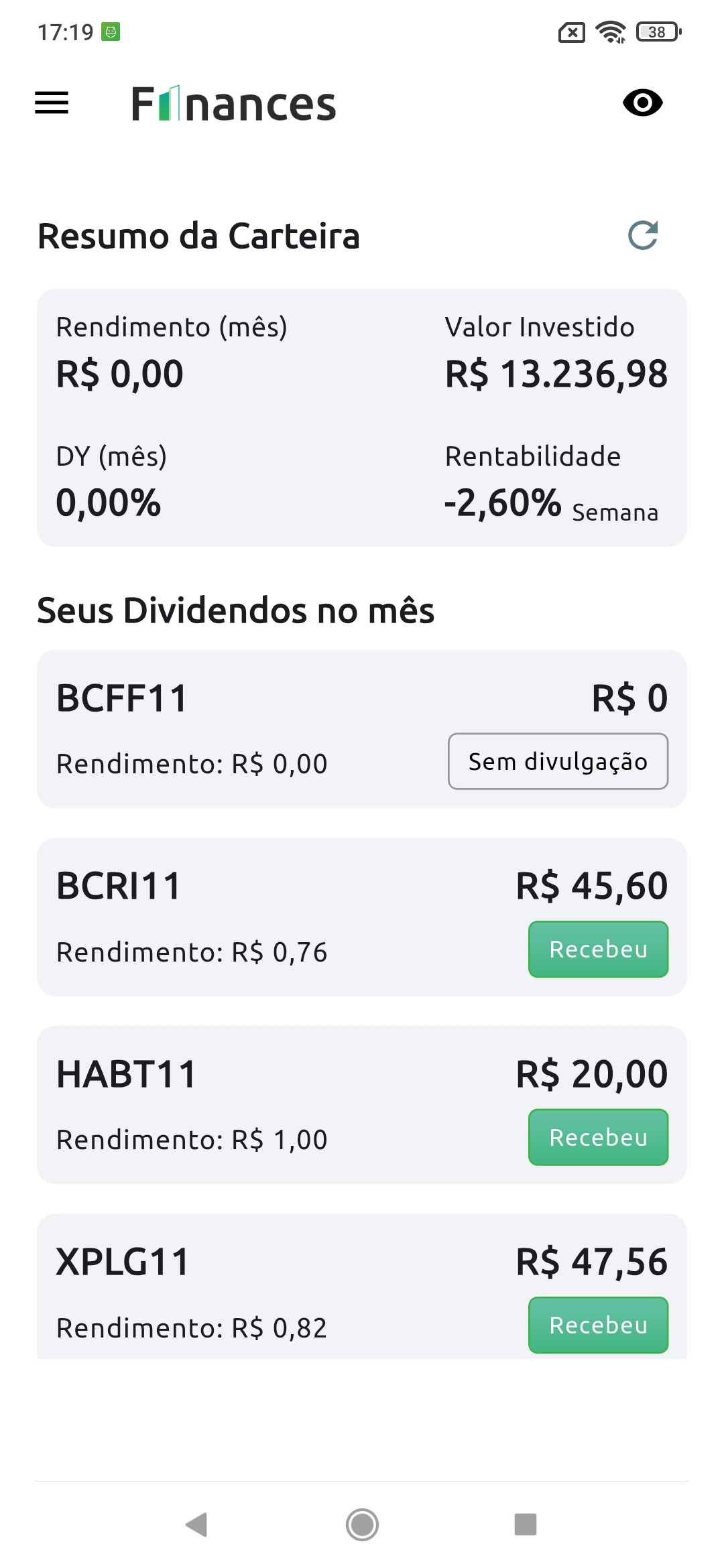Toggle the eye icon to hide values
The width and height of the screenshot is (724, 1568).
coord(642,103)
